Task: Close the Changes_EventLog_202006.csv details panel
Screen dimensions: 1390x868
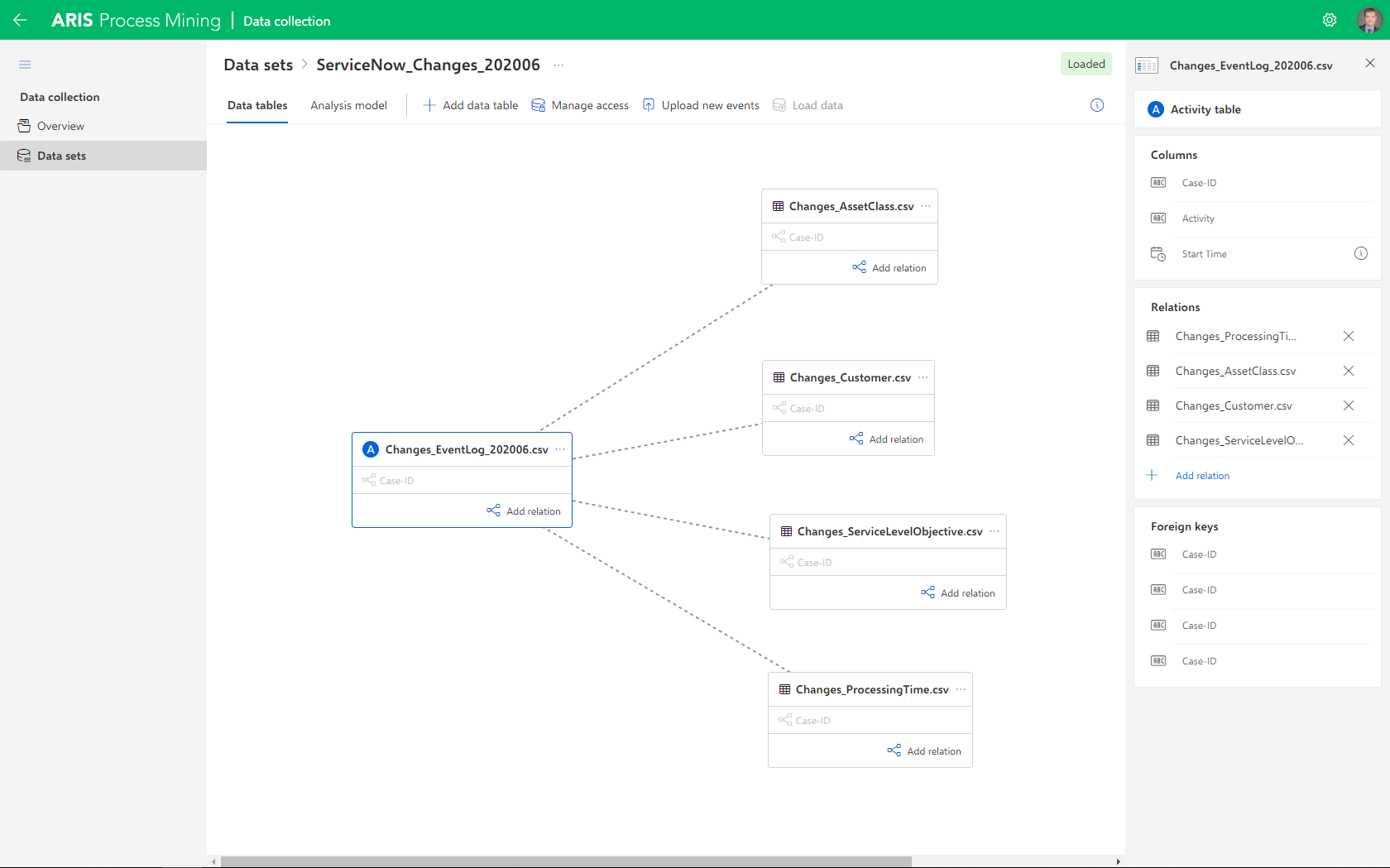Action: click(x=1370, y=63)
